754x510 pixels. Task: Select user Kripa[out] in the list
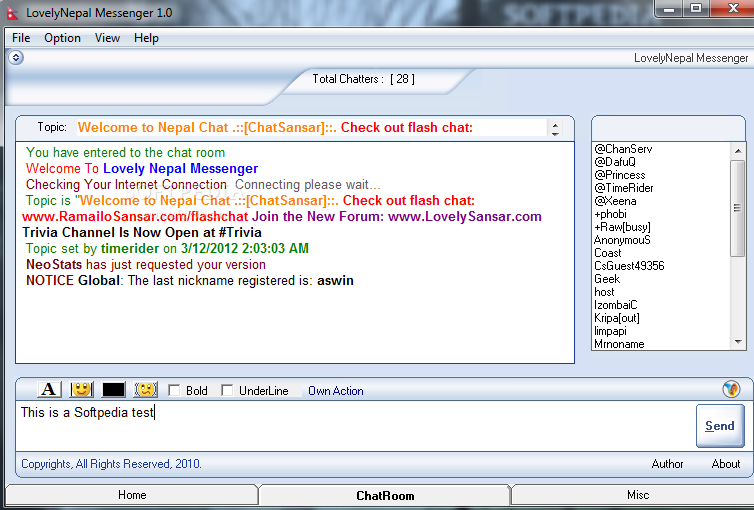pyautogui.click(x=617, y=318)
